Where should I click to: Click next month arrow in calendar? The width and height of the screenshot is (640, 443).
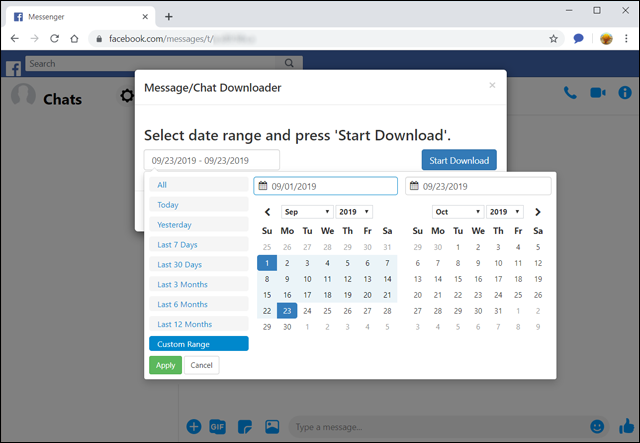click(538, 212)
